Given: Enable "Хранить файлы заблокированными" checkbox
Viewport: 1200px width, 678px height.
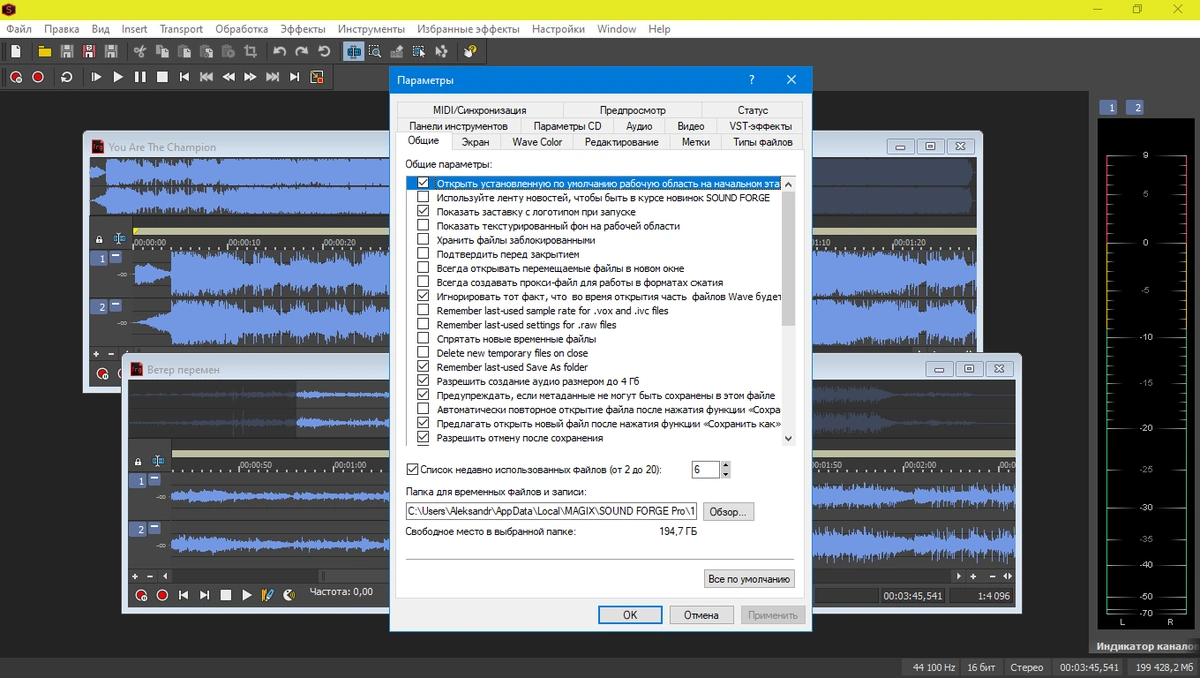Looking at the screenshot, I should [x=423, y=240].
